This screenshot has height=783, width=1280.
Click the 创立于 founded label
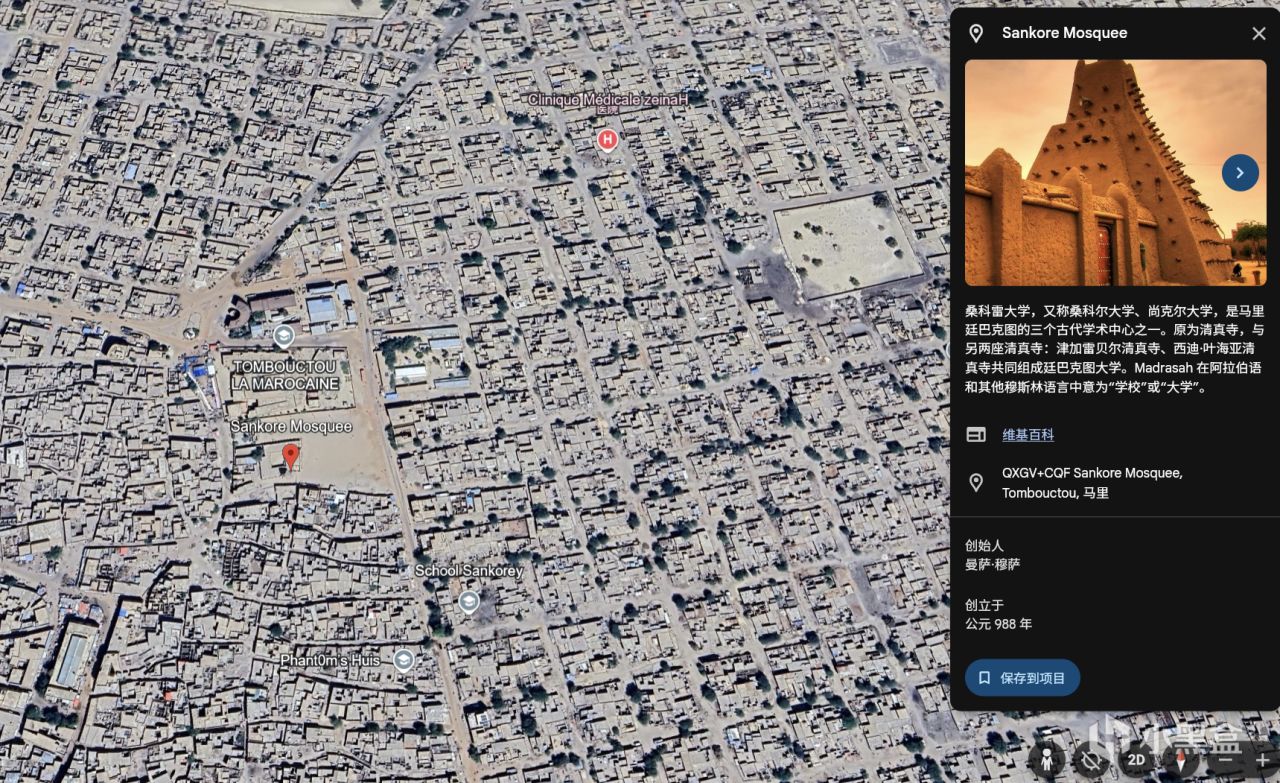point(984,605)
